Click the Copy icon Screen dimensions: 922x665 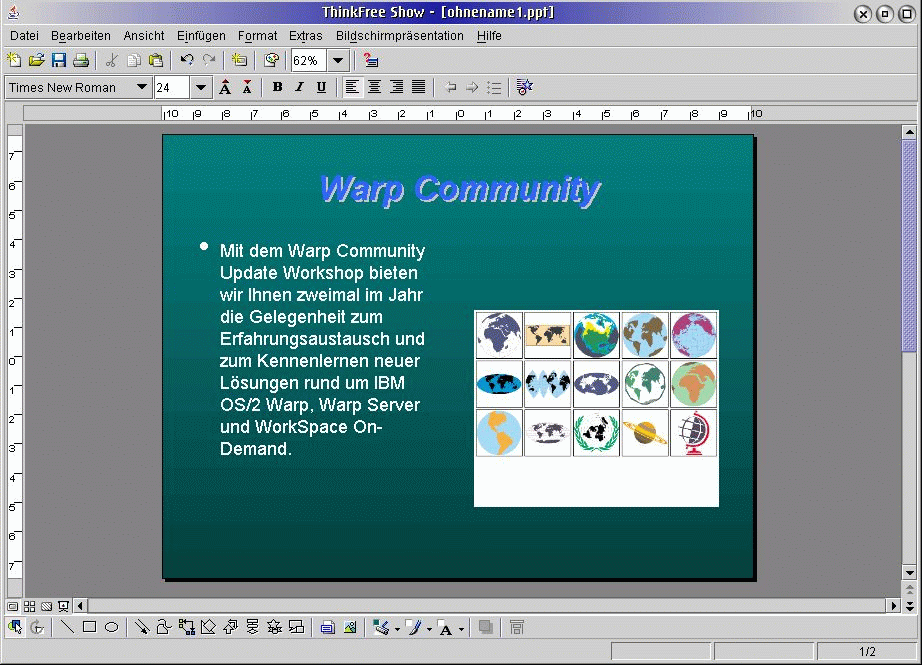134,60
